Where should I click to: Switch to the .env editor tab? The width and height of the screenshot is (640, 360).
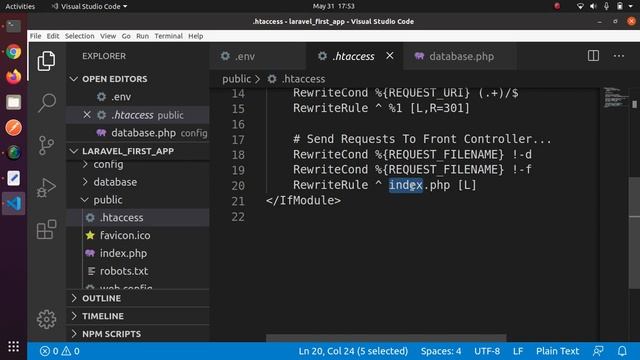[x=258, y=56]
